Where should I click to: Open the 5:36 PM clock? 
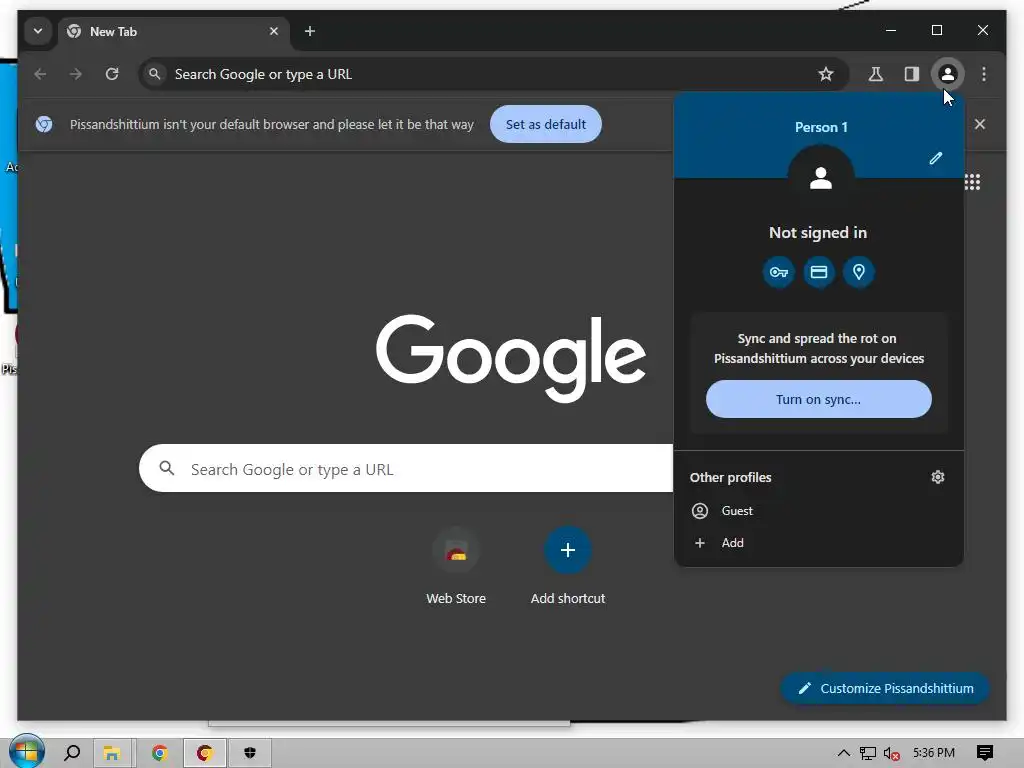(x=934, y=753)
